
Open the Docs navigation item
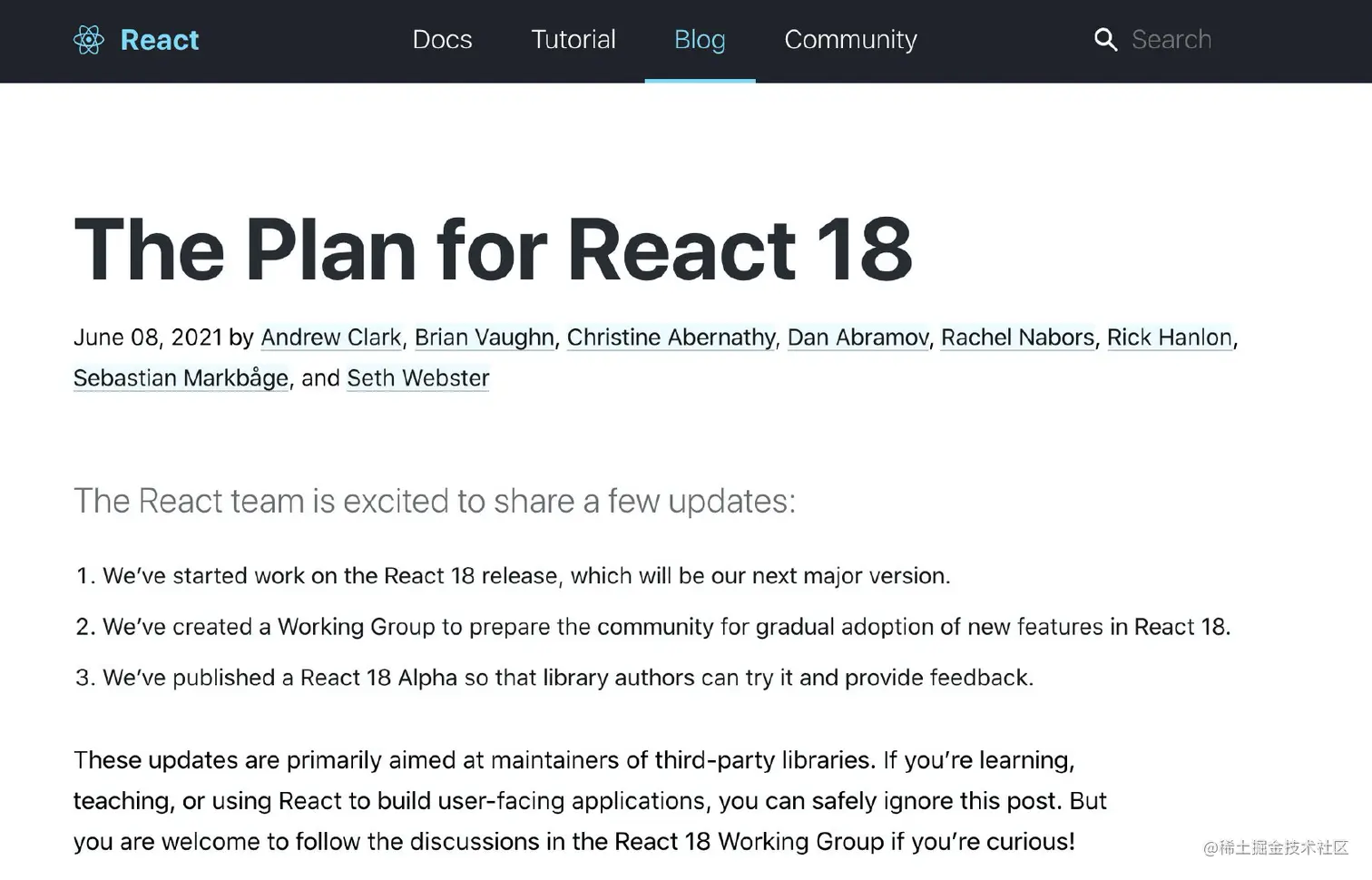pyautogui.click(x=442, y=40)
